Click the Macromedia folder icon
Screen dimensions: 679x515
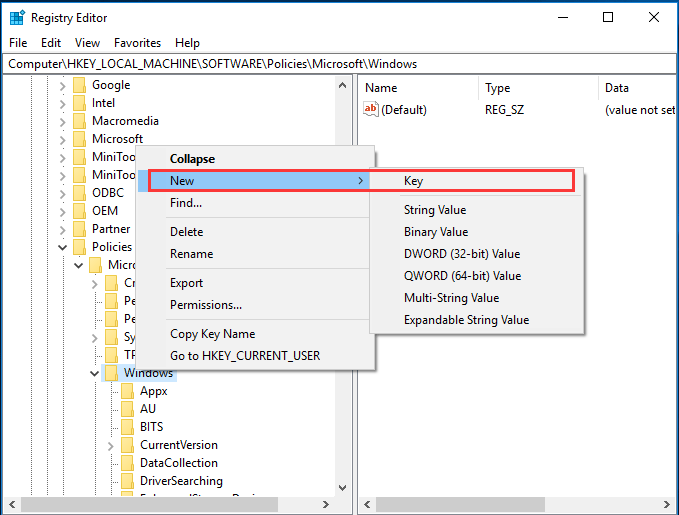coord(79,121)
